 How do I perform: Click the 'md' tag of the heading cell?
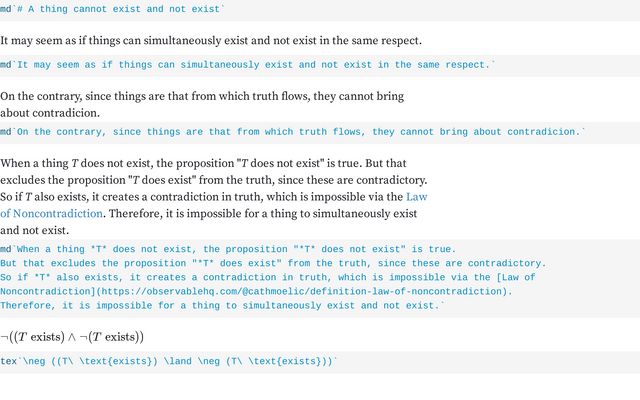6,9
